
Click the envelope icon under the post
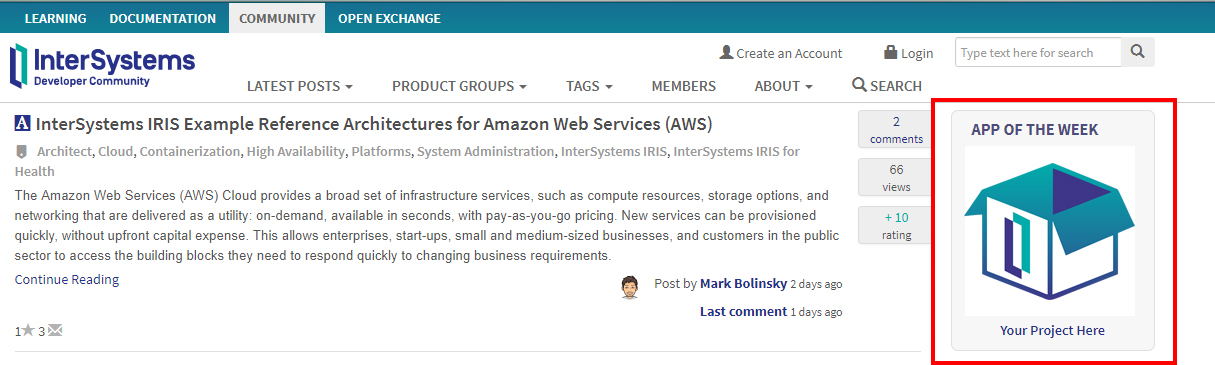(55, 330)
